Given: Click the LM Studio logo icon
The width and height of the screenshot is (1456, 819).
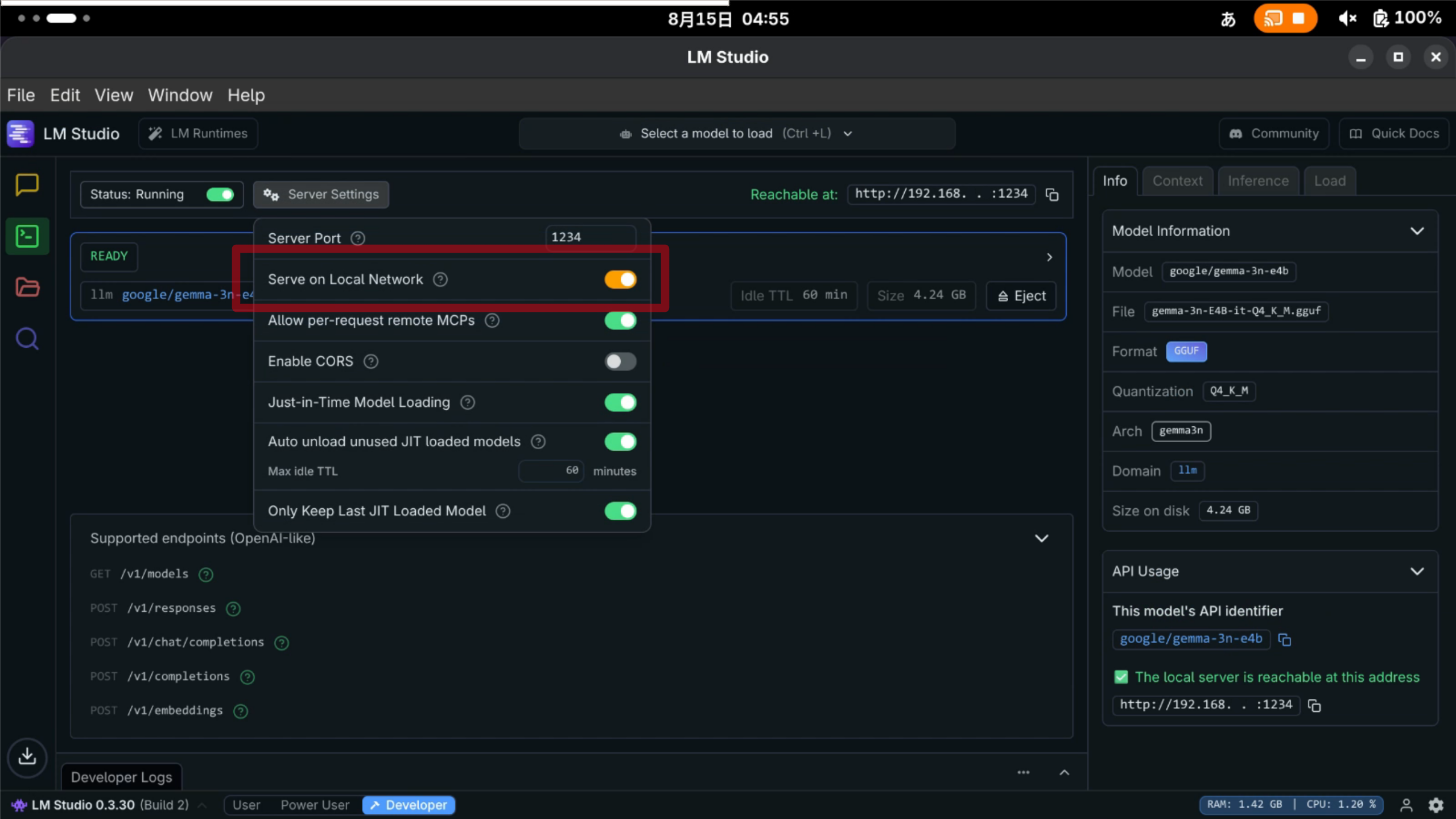Looking at the screenshot, I should (x=20, y=134).
